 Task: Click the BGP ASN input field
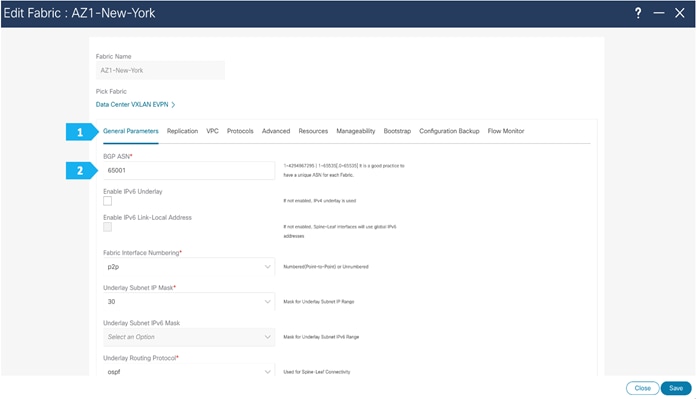coord(189,170)
